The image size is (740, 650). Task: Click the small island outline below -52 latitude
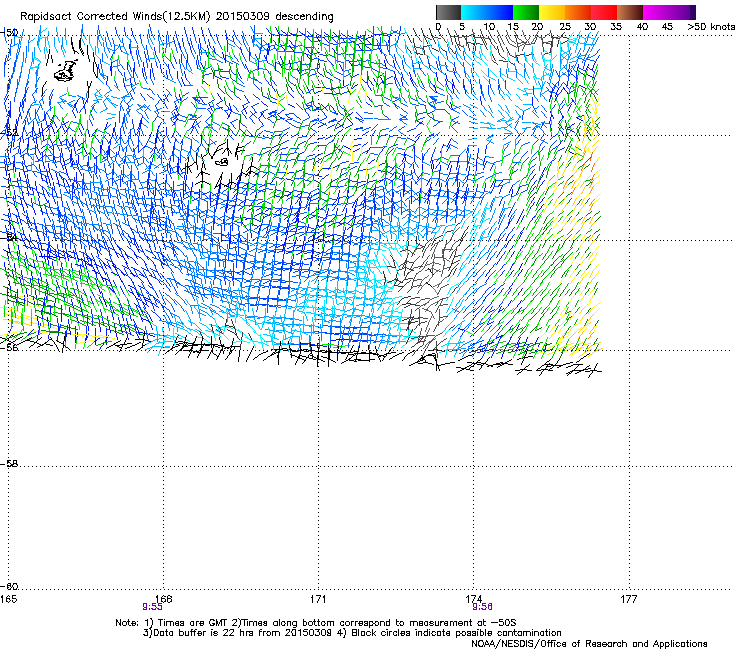(222, 162)
